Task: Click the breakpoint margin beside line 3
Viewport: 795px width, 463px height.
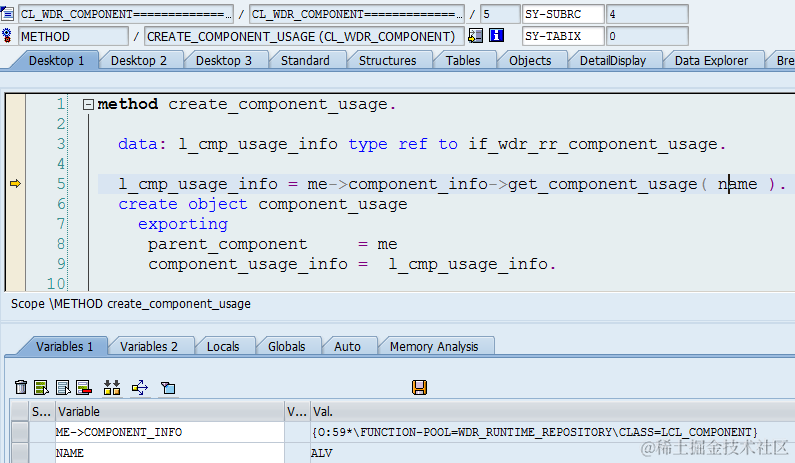Action: click(x=15, y=144)
